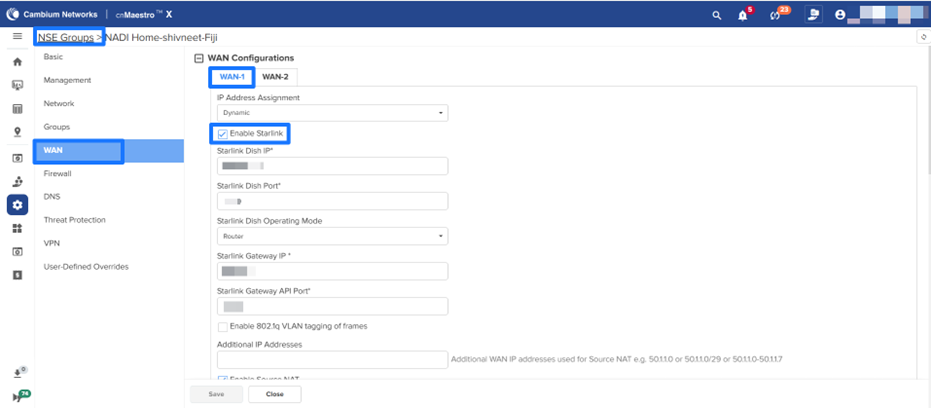Open the IP Address Assignment dropdown
The width and height of the screenshot is (931, 408).
331,113
